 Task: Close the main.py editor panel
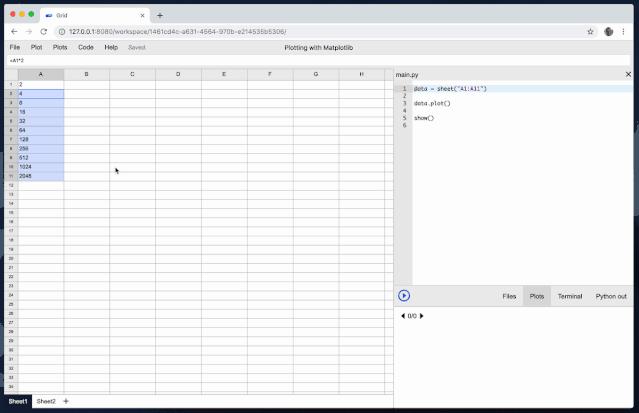(628, 74)
